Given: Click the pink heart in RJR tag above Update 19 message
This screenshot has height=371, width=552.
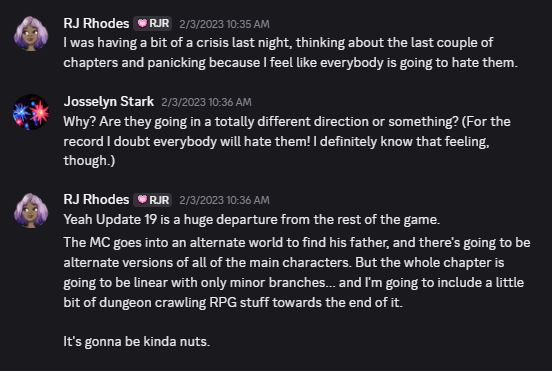Looking at the screenshot, I should [x=142, y=200].
